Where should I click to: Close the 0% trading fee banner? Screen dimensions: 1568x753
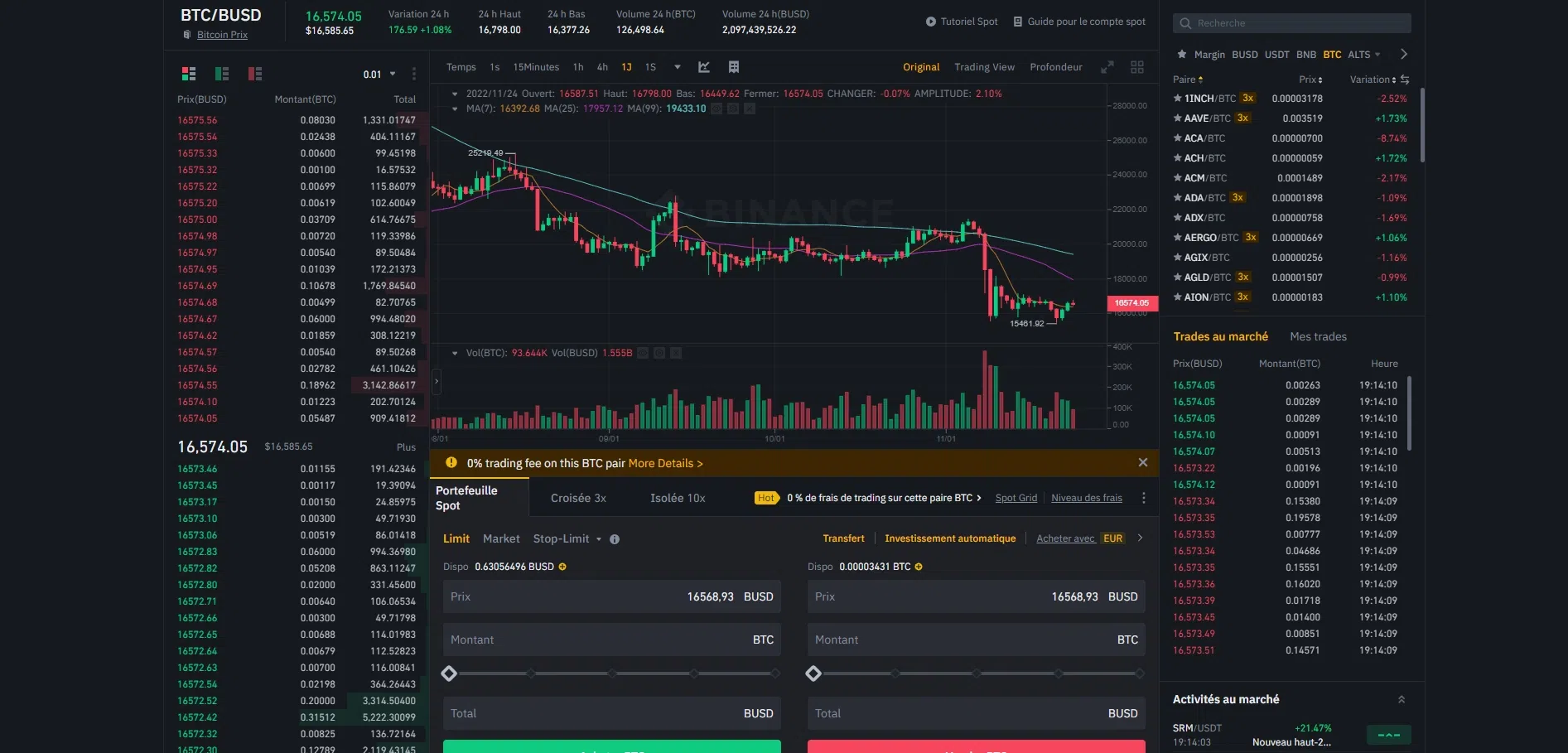1143,463
